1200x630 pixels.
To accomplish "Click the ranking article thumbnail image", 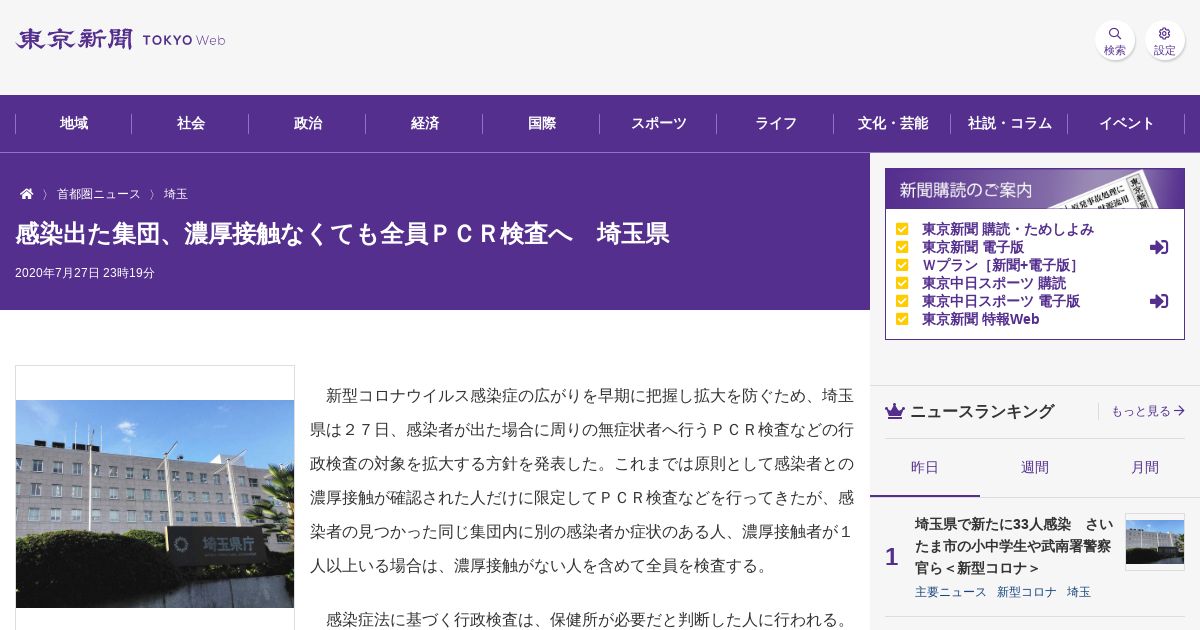I will point(1155,542).
